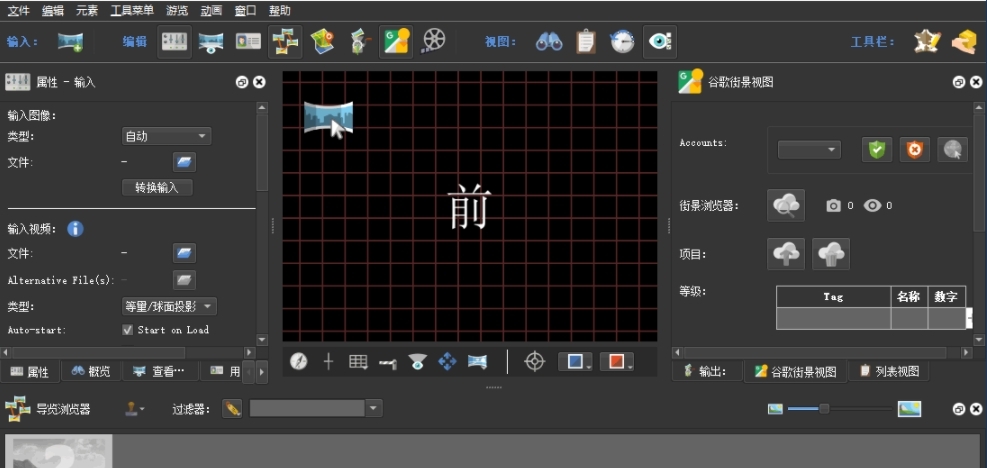Open blue square color dropdown
This screenshot has height=468, width=987.
(x=575, y=362)
